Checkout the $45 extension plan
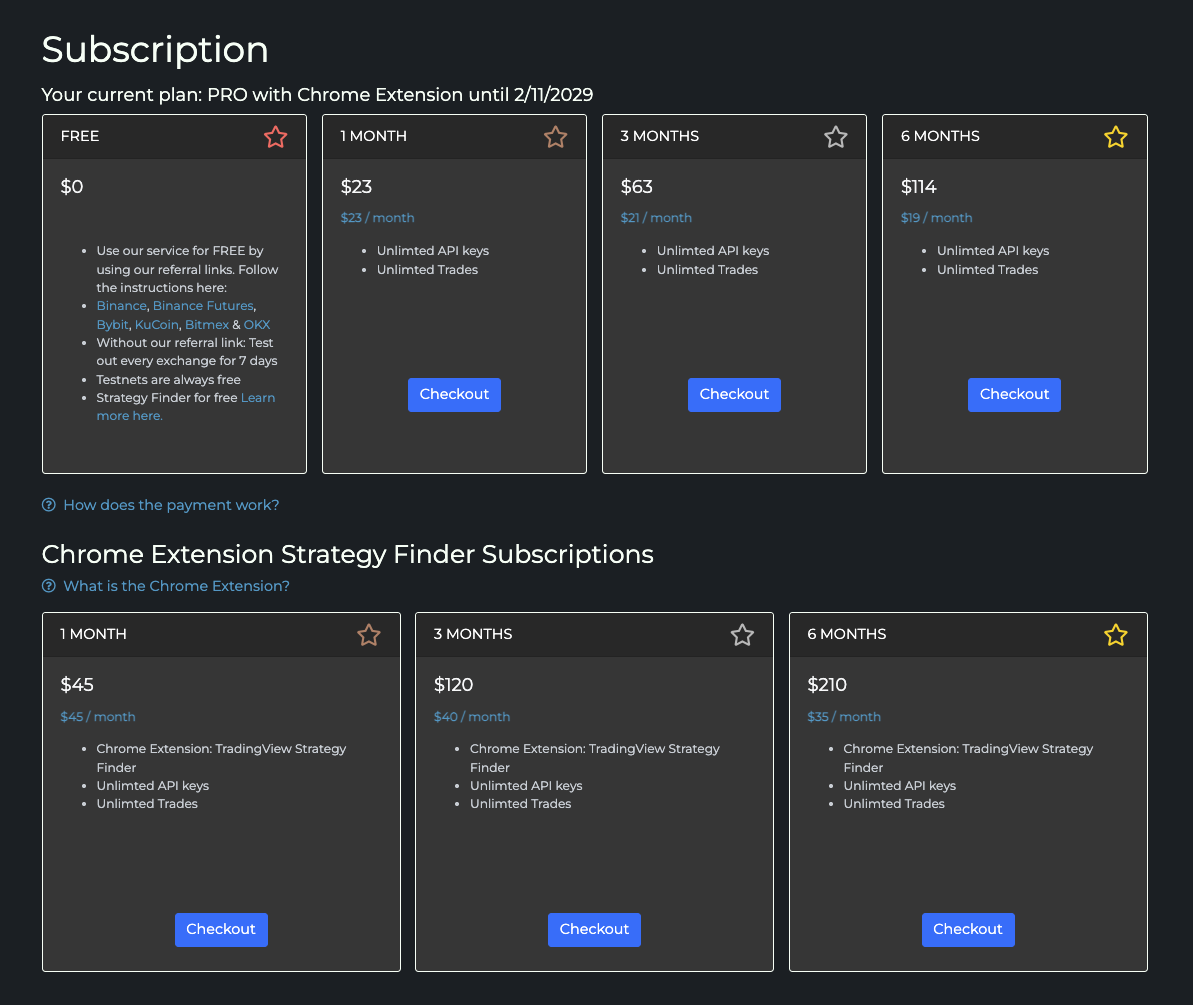Image resolution: width=1193 pixels, height=1005 pixels. pos(221,930)
